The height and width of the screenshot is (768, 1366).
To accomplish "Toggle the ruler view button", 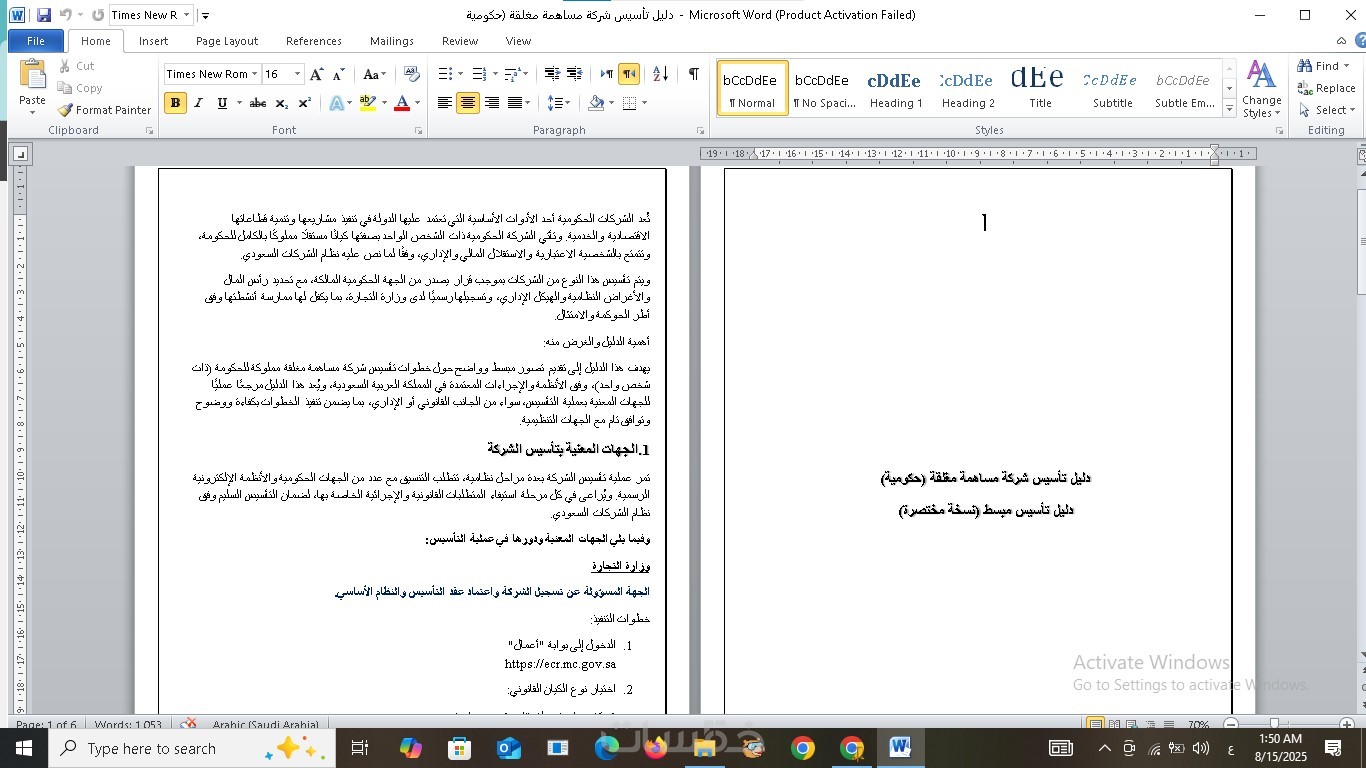I will 1361,157.
